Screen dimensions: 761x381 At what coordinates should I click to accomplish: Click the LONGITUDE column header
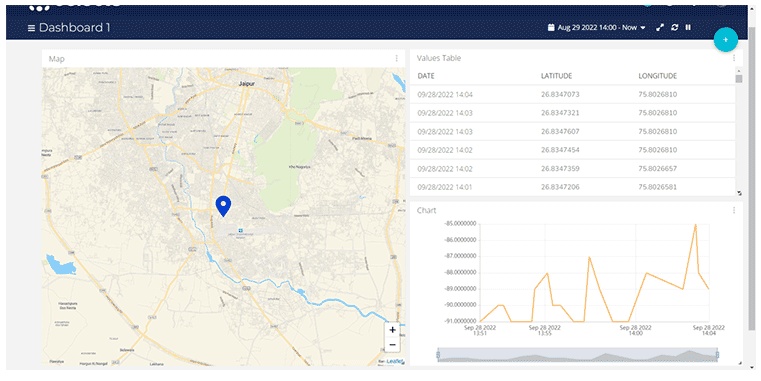657,76
